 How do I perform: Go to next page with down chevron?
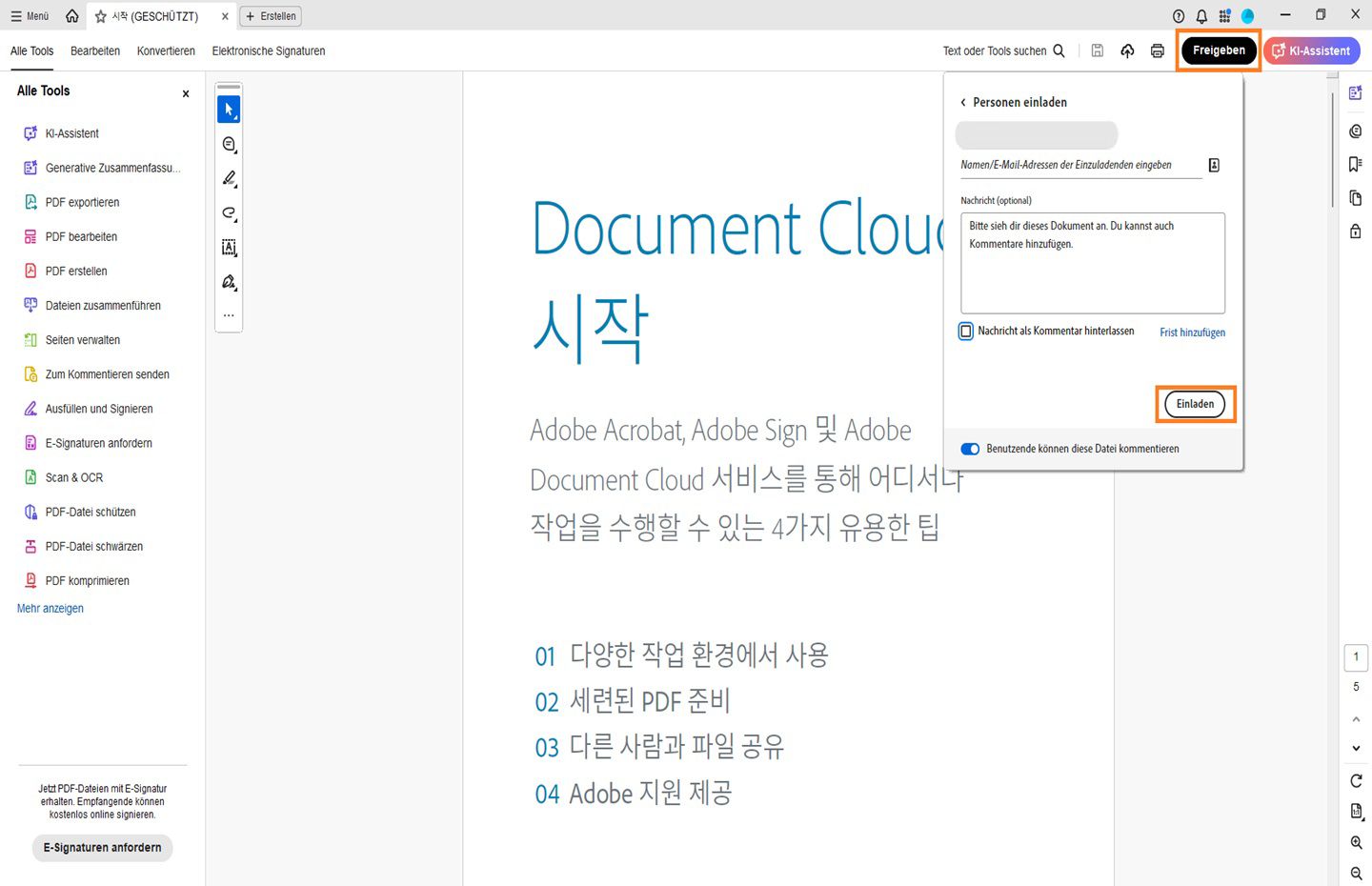pos(1356,749)
